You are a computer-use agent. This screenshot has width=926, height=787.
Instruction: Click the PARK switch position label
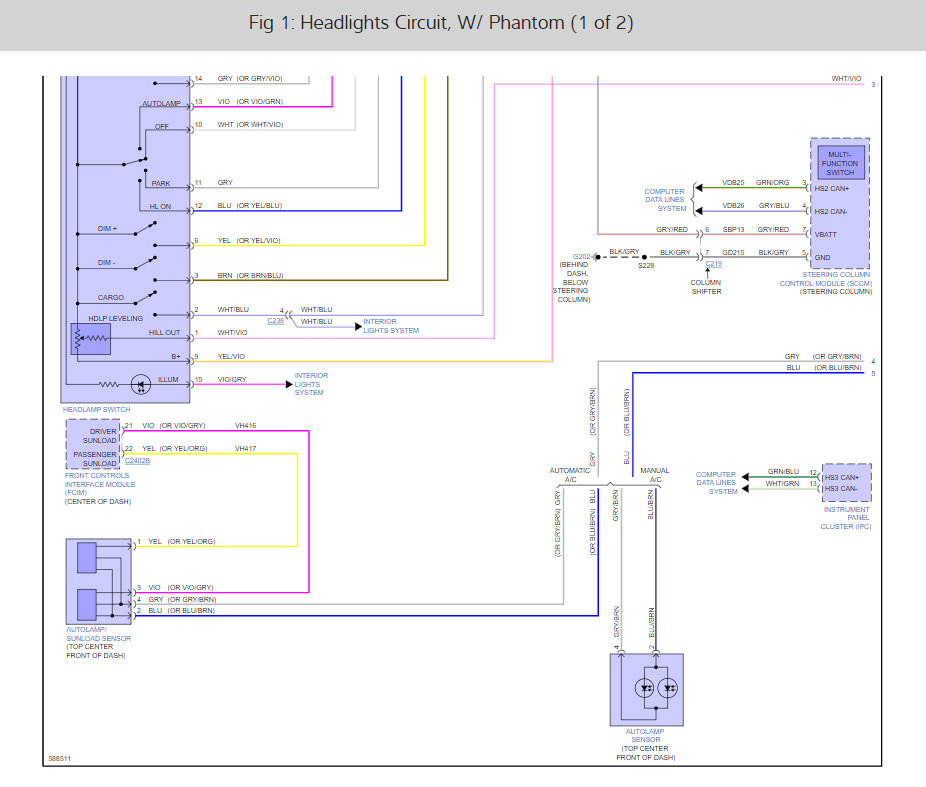coord(161,184)
